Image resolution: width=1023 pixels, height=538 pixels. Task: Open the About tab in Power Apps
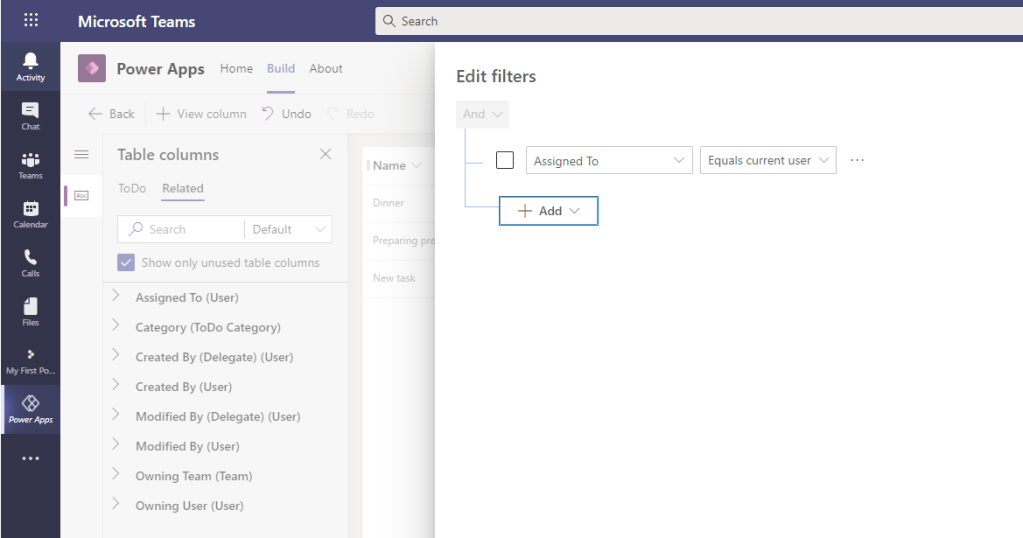(x=326, y=69)
